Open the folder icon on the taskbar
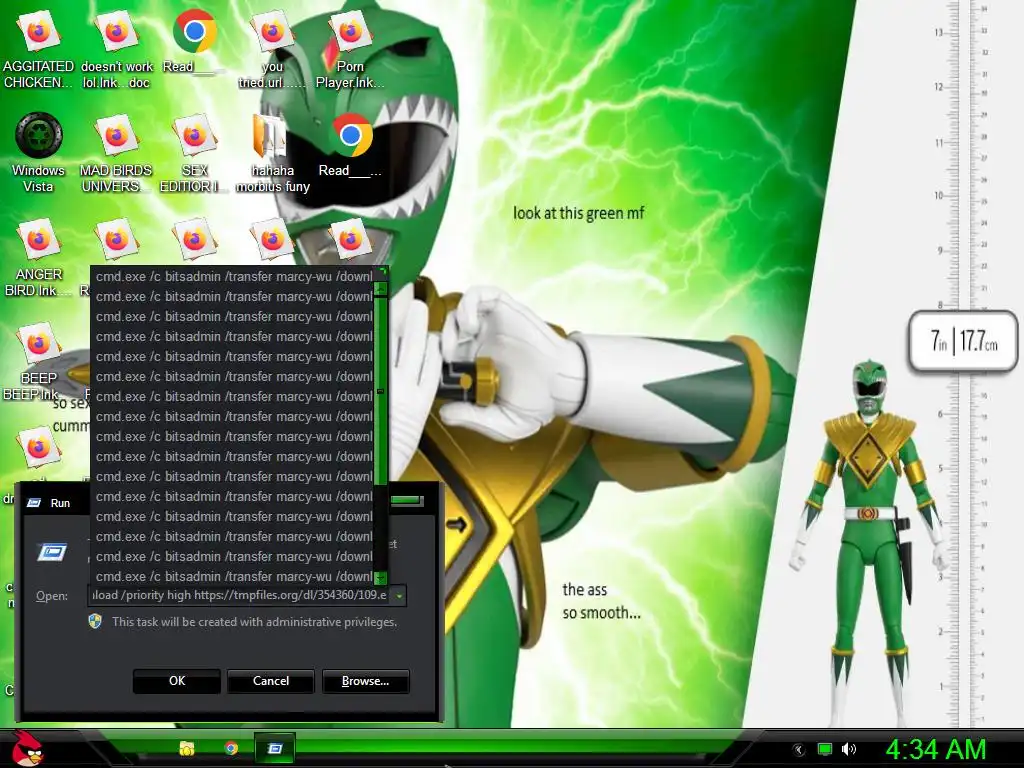Screen dimensions: 1024x768 (187, 748)
